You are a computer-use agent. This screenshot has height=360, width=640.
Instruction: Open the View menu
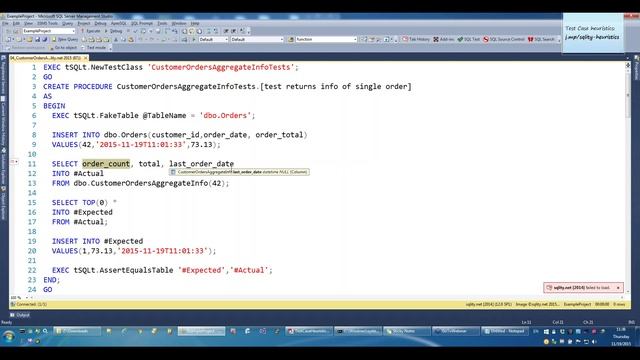pyautogui.click(x=28, y=24)
